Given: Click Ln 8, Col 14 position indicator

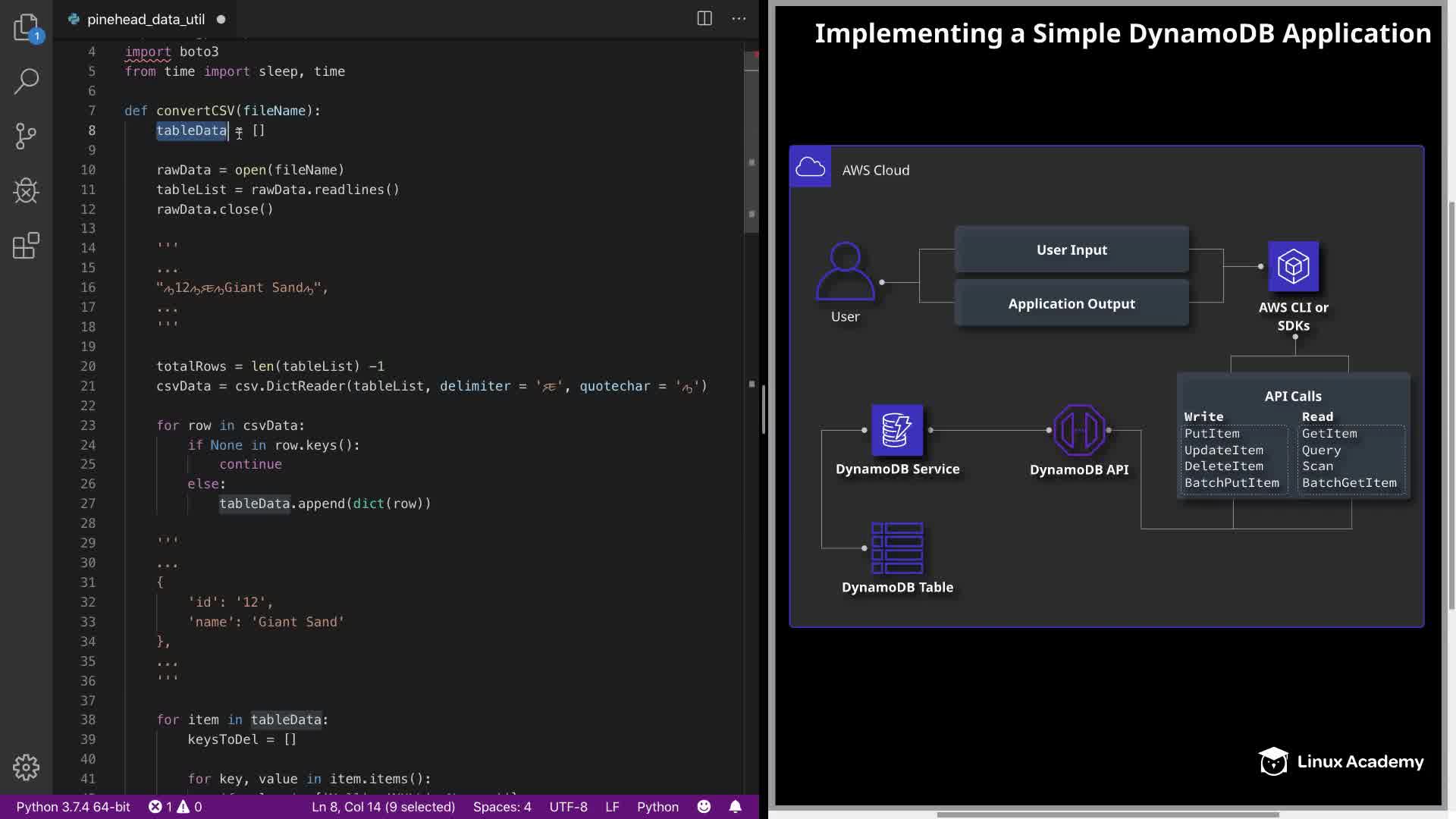Looking at the screenshot, I should pyautogui.click(x=383, y=807).
